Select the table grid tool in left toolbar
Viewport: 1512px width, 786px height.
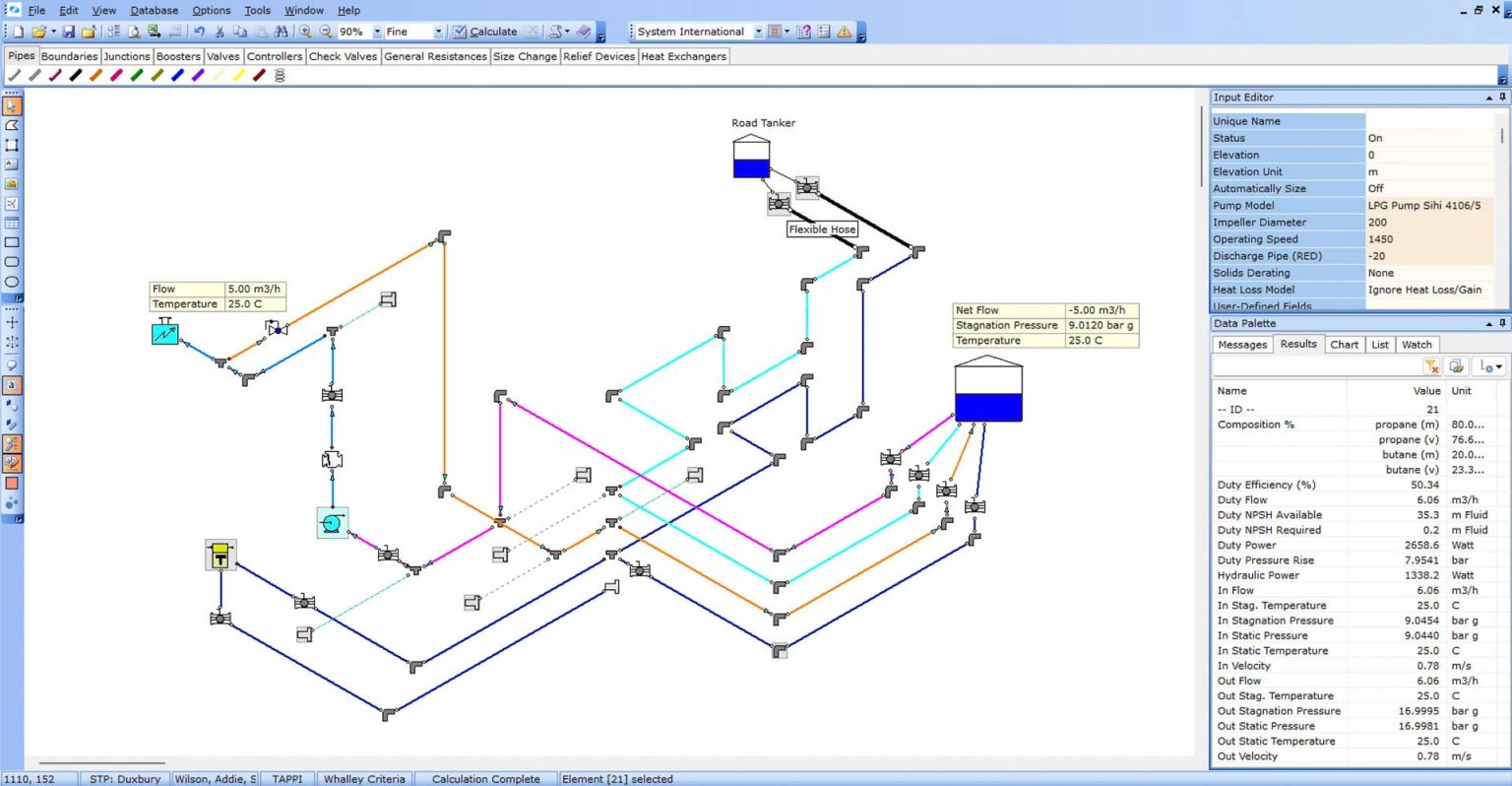pyautogui.click(x=12, y=224)
